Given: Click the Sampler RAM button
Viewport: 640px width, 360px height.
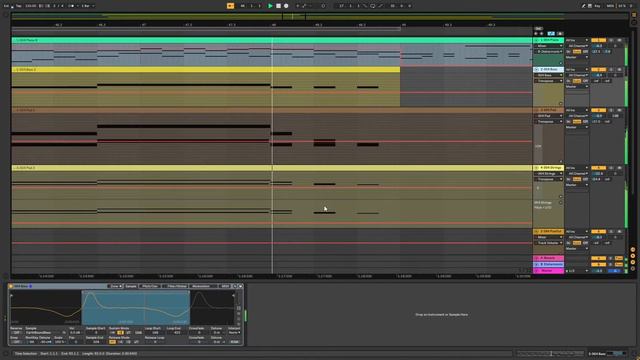Looking at the screenshot, I should [x=234, y=342].
